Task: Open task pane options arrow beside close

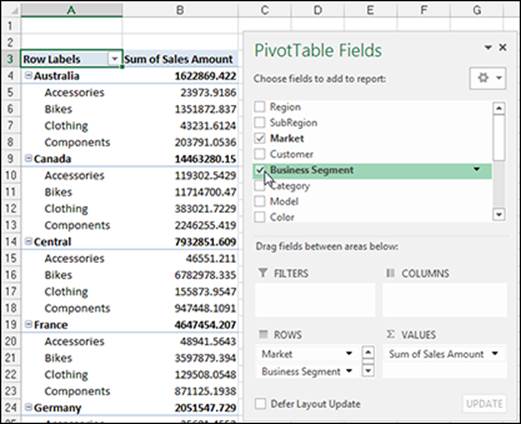Action: (x=488, y=48)
